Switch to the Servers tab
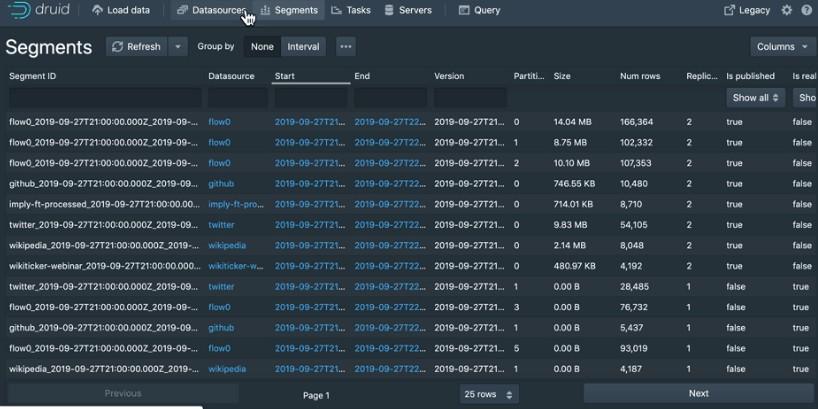 click(x=407, y=10)
